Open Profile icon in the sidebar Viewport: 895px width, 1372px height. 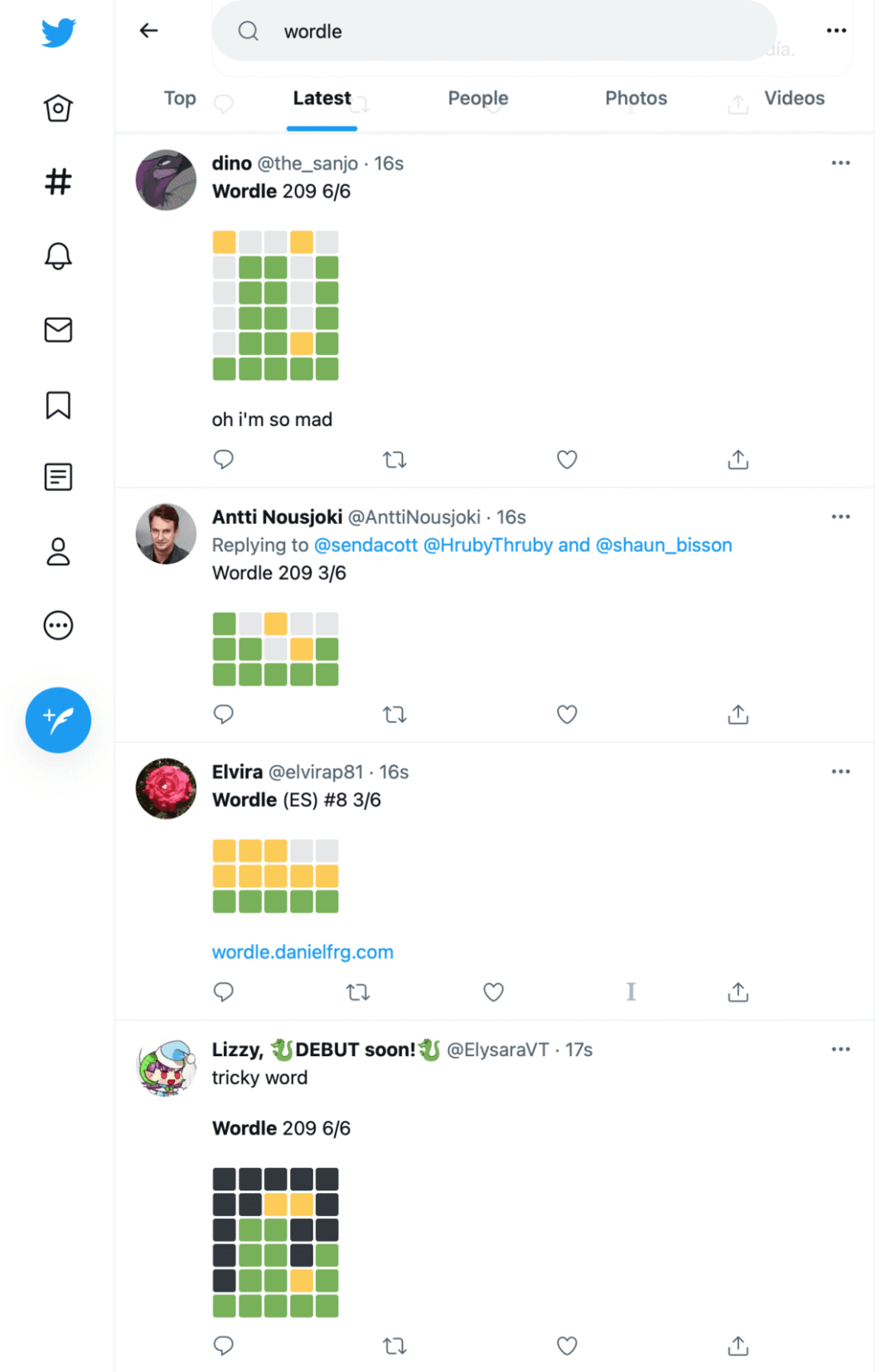tap(58, 551)
